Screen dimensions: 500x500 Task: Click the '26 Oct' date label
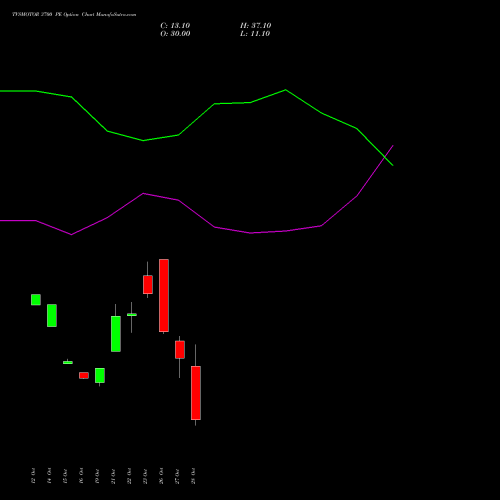(161, 476)
